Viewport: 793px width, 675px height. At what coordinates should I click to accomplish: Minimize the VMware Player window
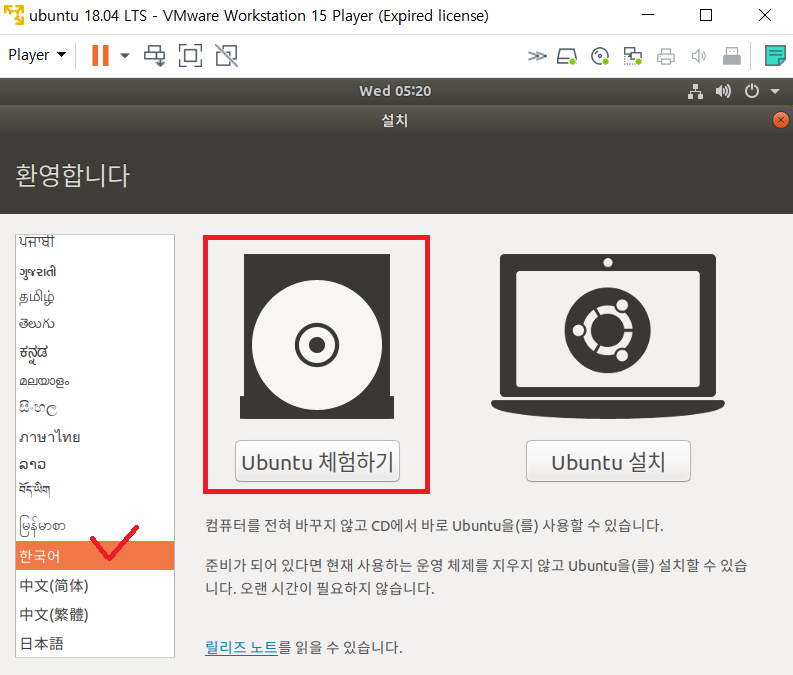[x=648, y=15]
